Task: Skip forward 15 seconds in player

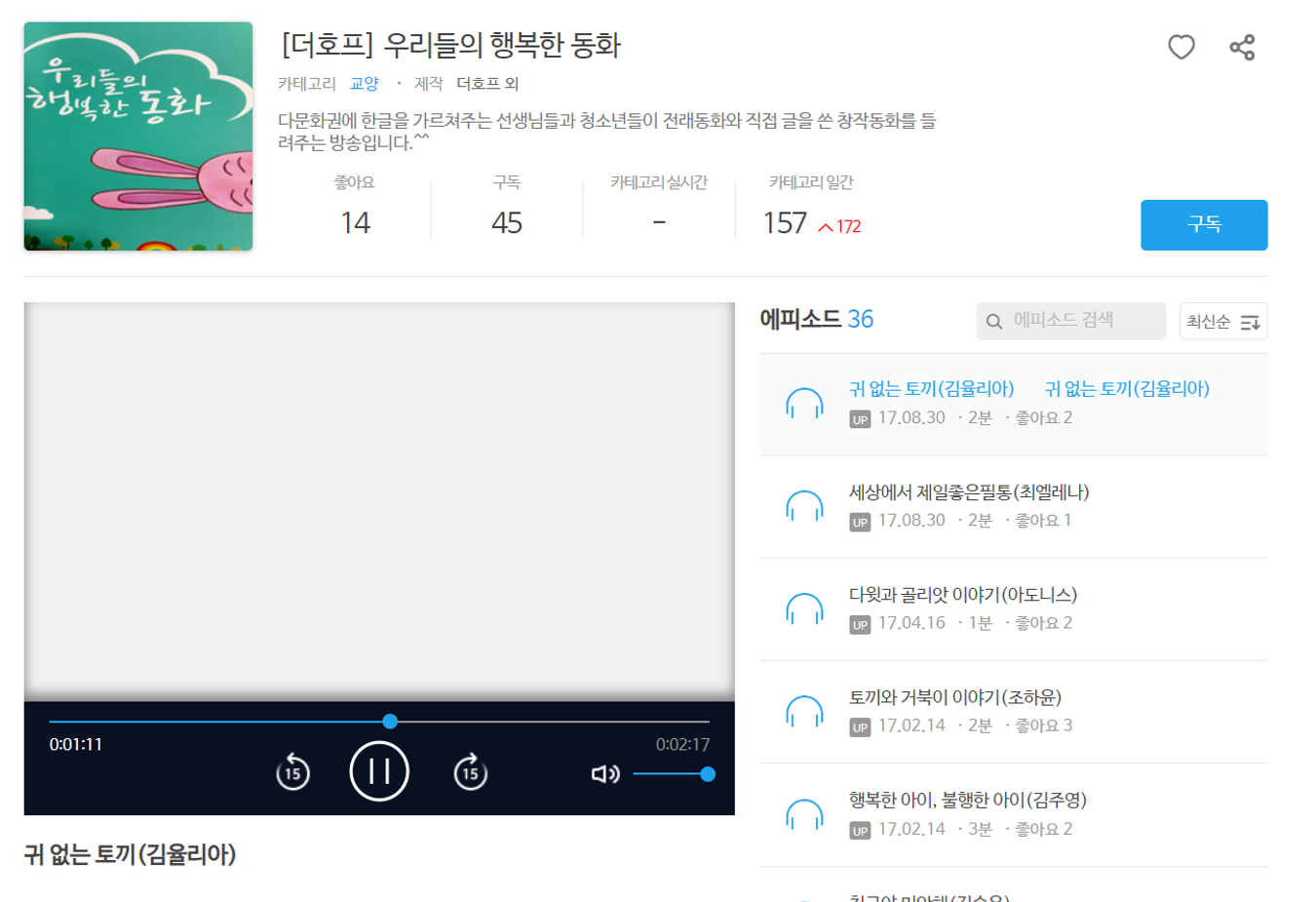Action: [x=470, y=772]
